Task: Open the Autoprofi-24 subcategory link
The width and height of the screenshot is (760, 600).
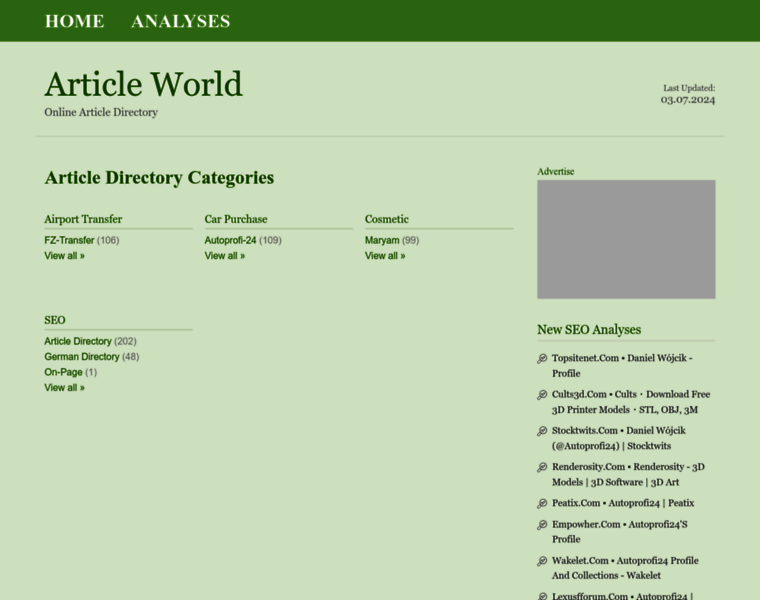Action: (230, 240)
